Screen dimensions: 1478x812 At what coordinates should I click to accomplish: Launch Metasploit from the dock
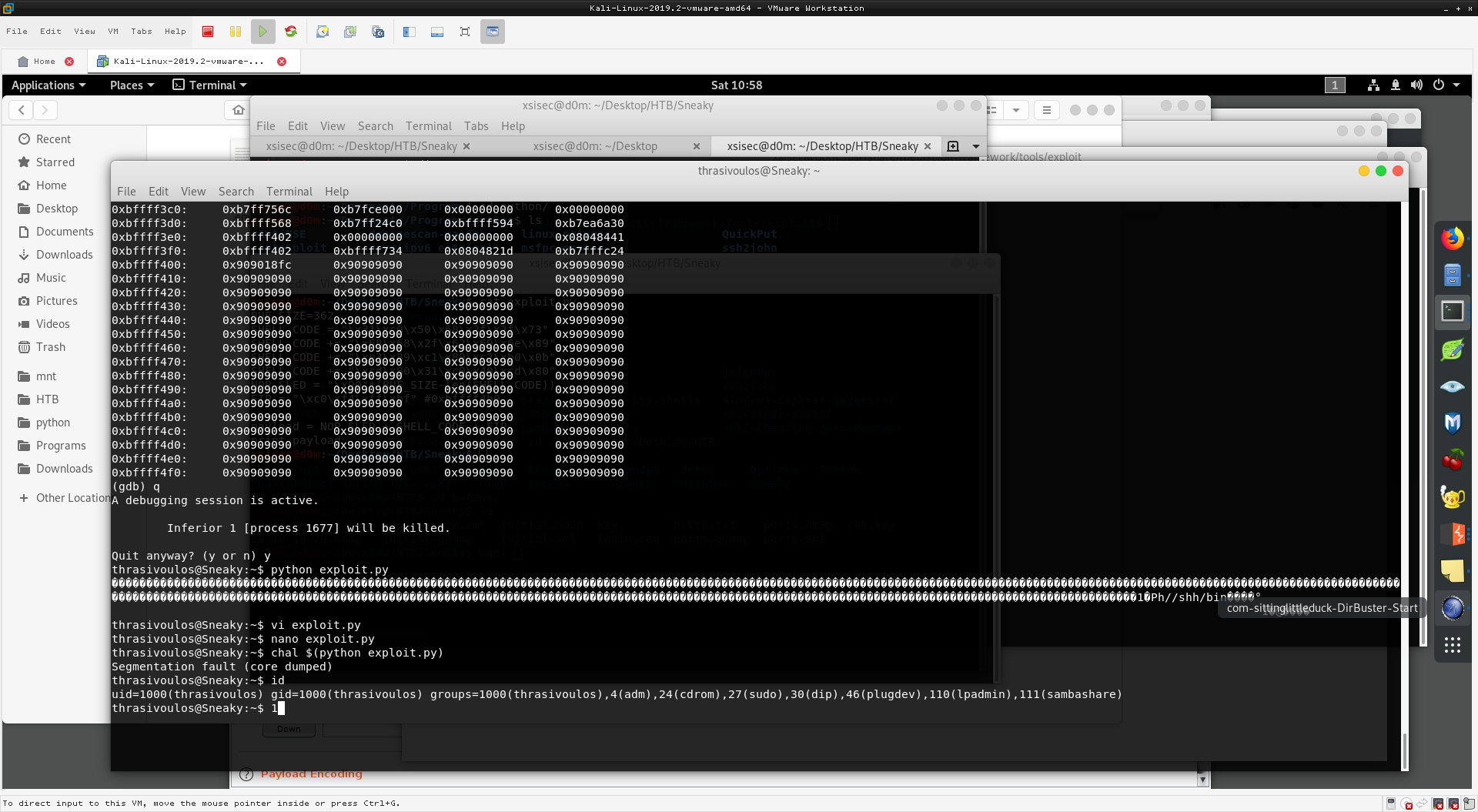pyautogui.click(x=1453, y=423)
